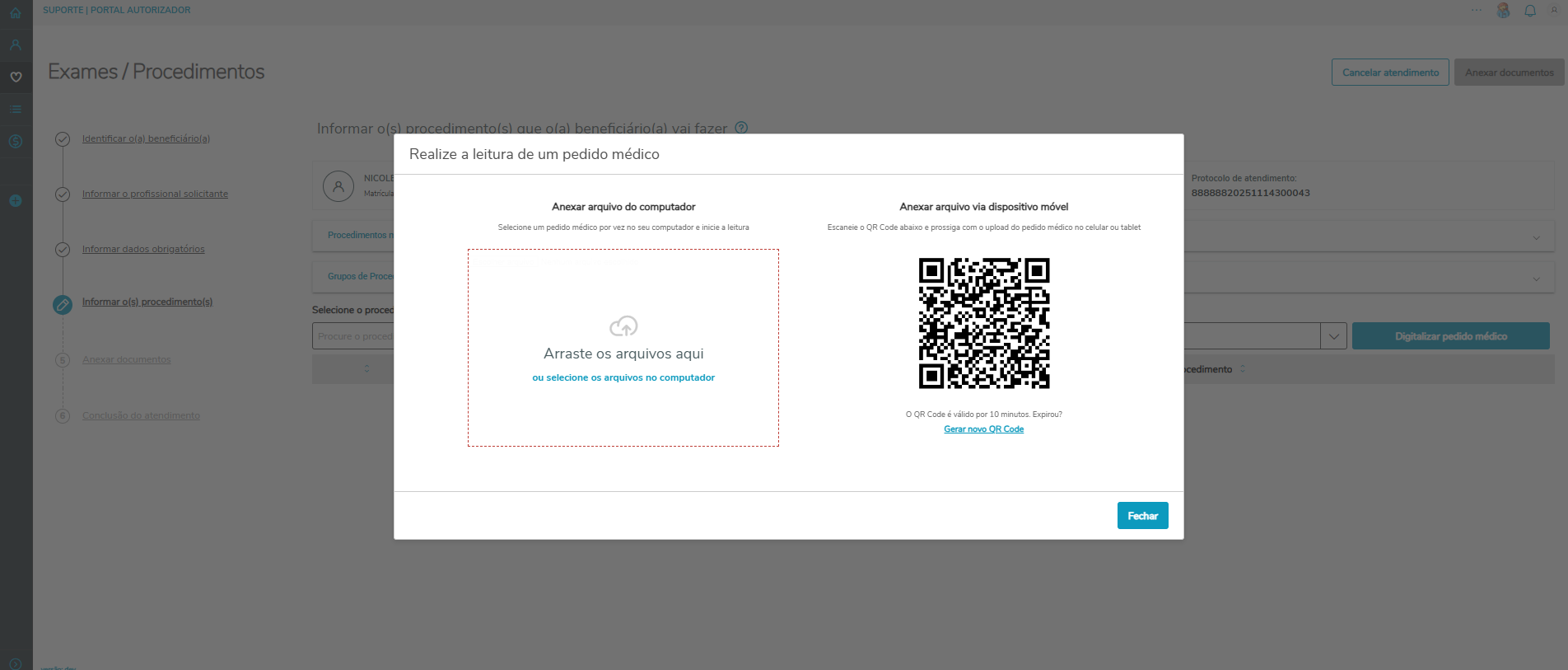Click the 'Selecione um pedido médico por vez' instruction text

(623, 227)
